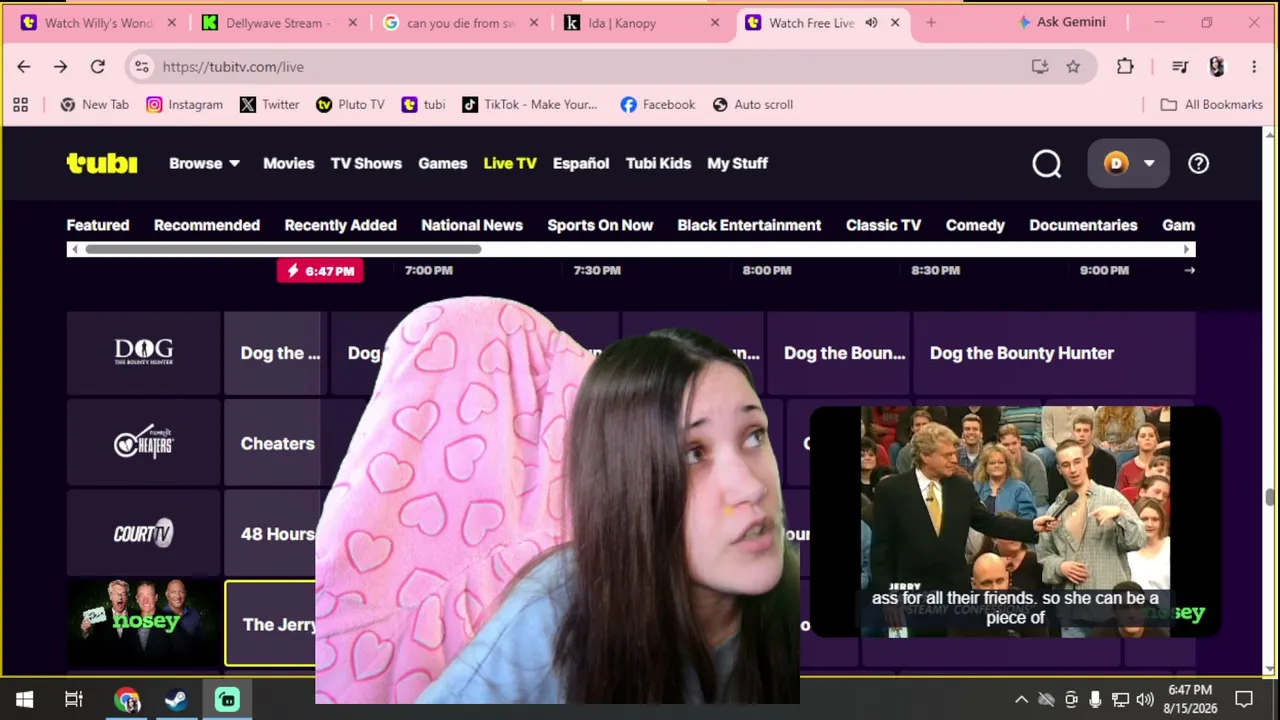This screenshot has width=1280, height=720.
Task: Open the Chrome extensions puzzle icon
Action: tap(1125, 67)
